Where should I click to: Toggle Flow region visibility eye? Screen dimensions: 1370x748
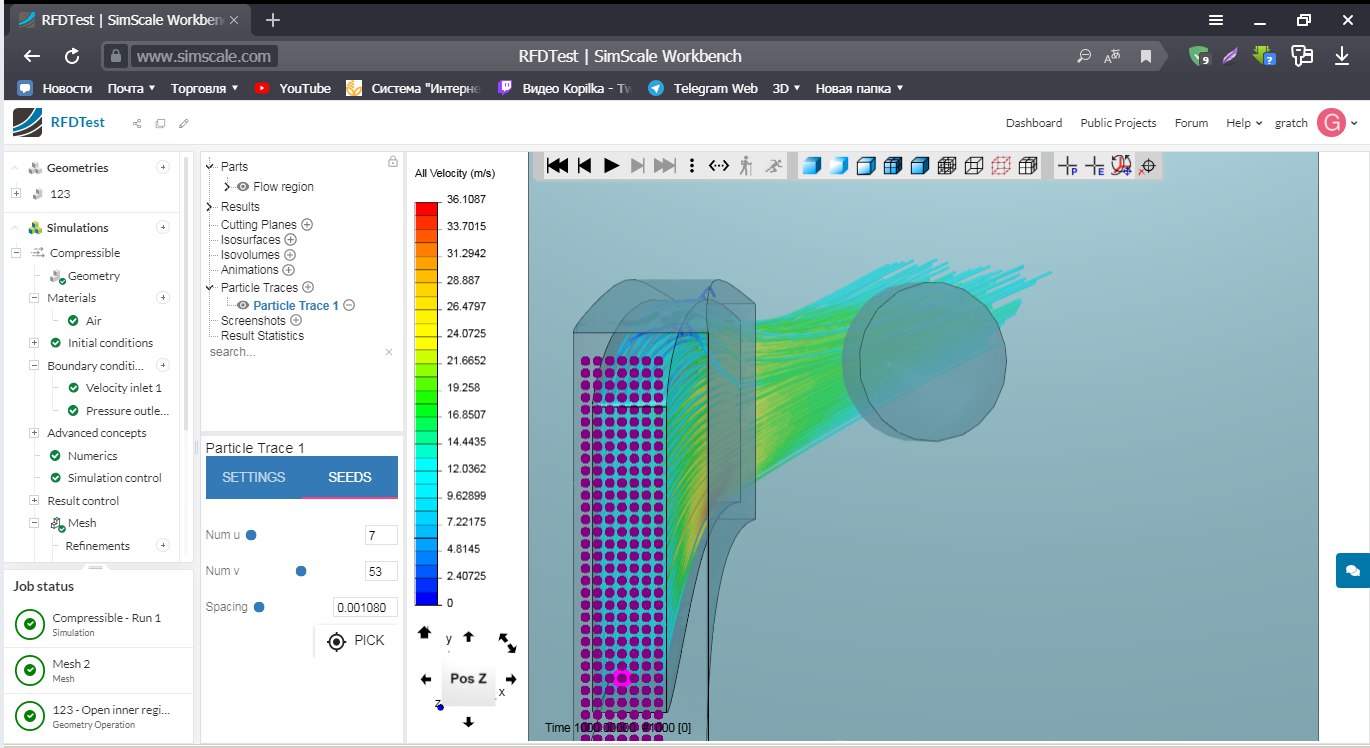[242, 187]
